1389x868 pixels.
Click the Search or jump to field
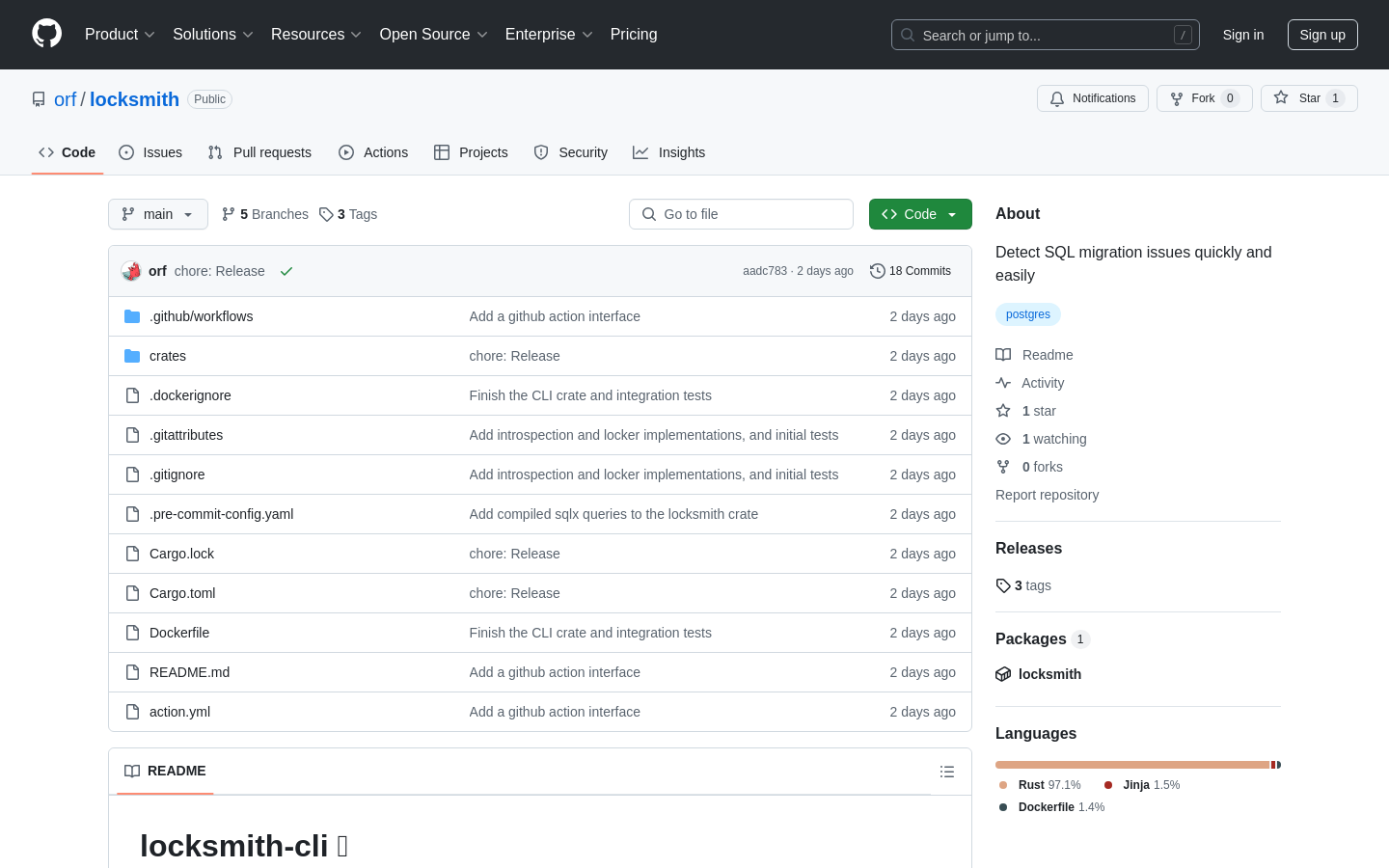[1046, 35]
